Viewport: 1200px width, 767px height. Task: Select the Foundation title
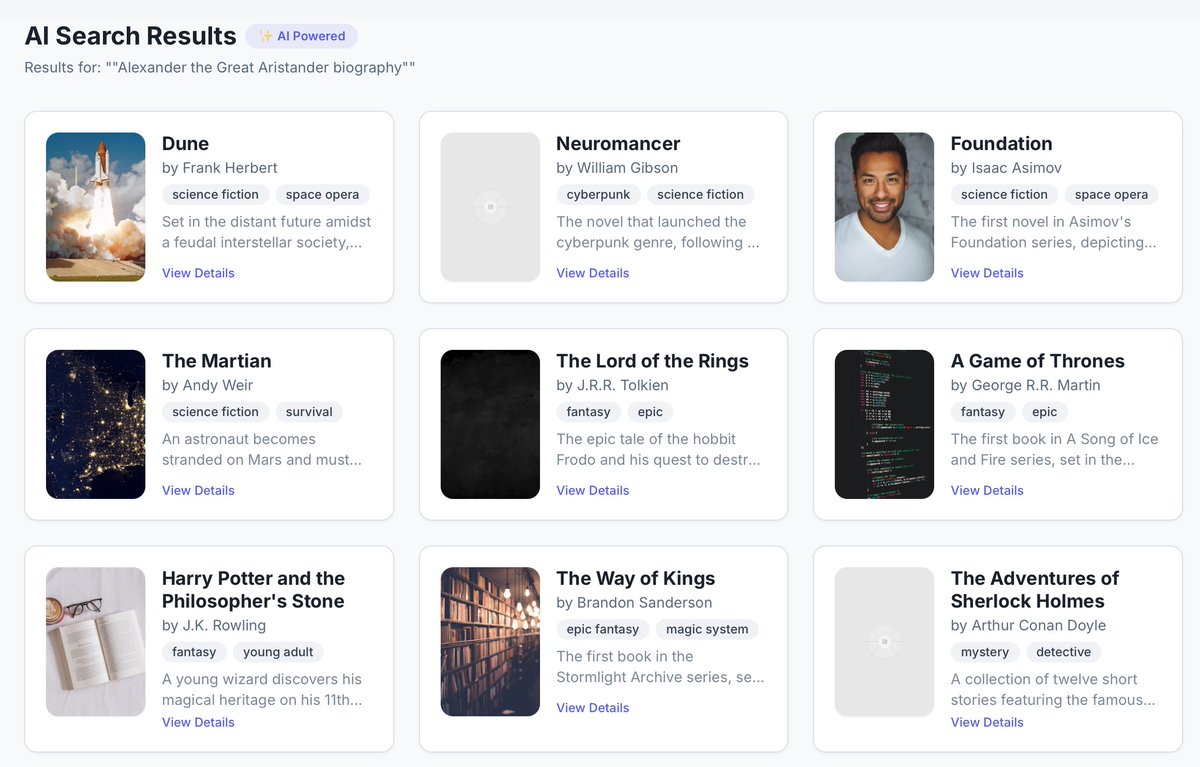click(x=1001, y=144)
